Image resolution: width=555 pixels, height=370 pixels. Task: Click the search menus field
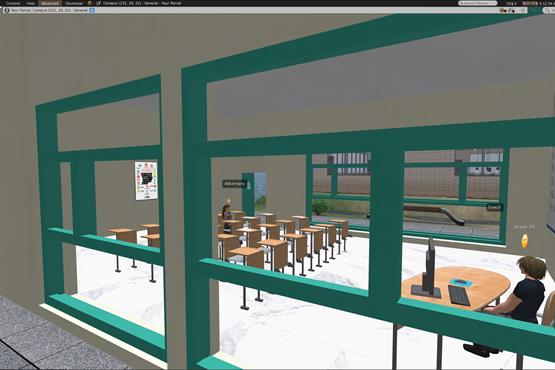[x=477, y=3]
